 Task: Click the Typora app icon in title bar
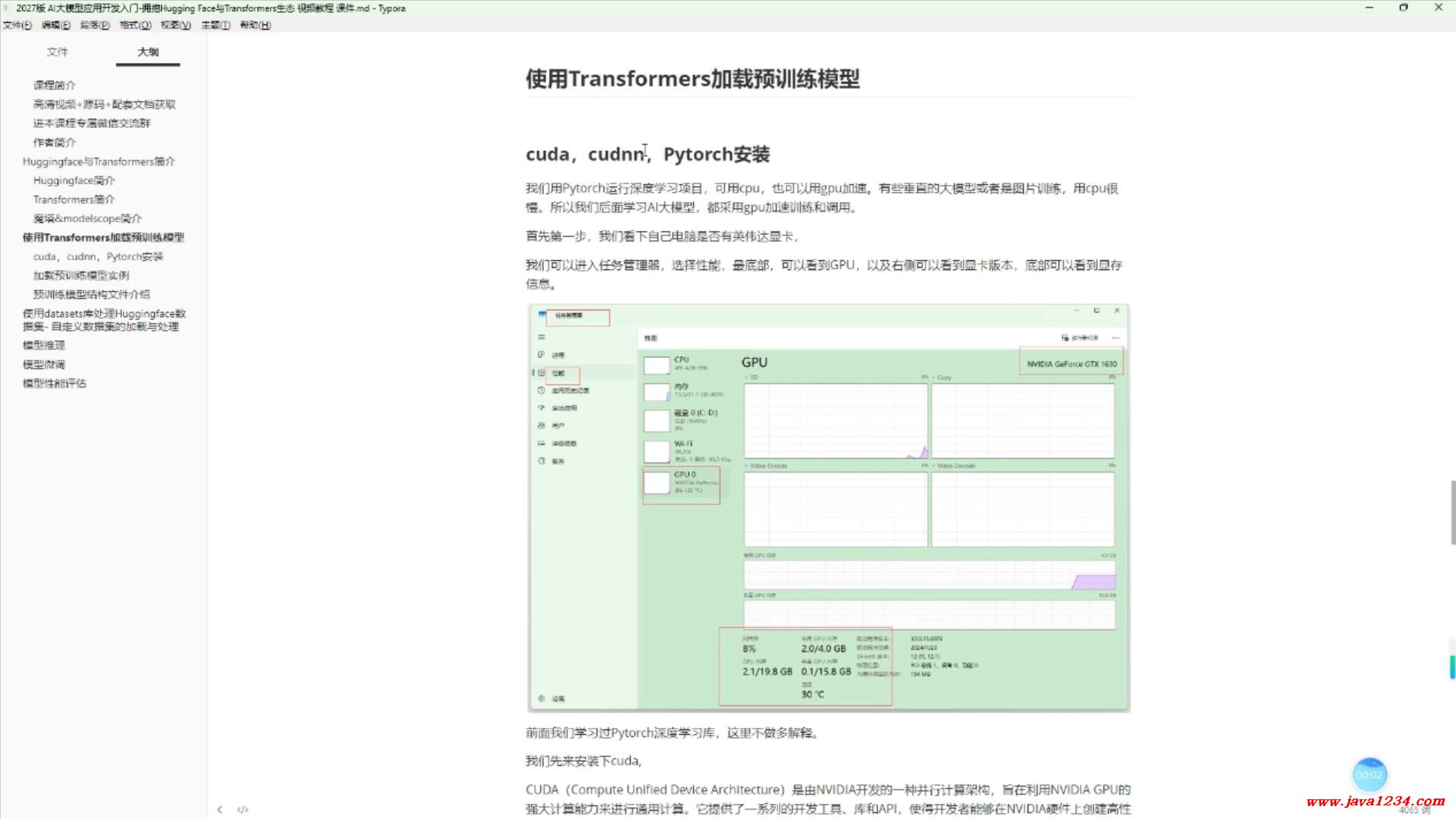pos(8,8)
